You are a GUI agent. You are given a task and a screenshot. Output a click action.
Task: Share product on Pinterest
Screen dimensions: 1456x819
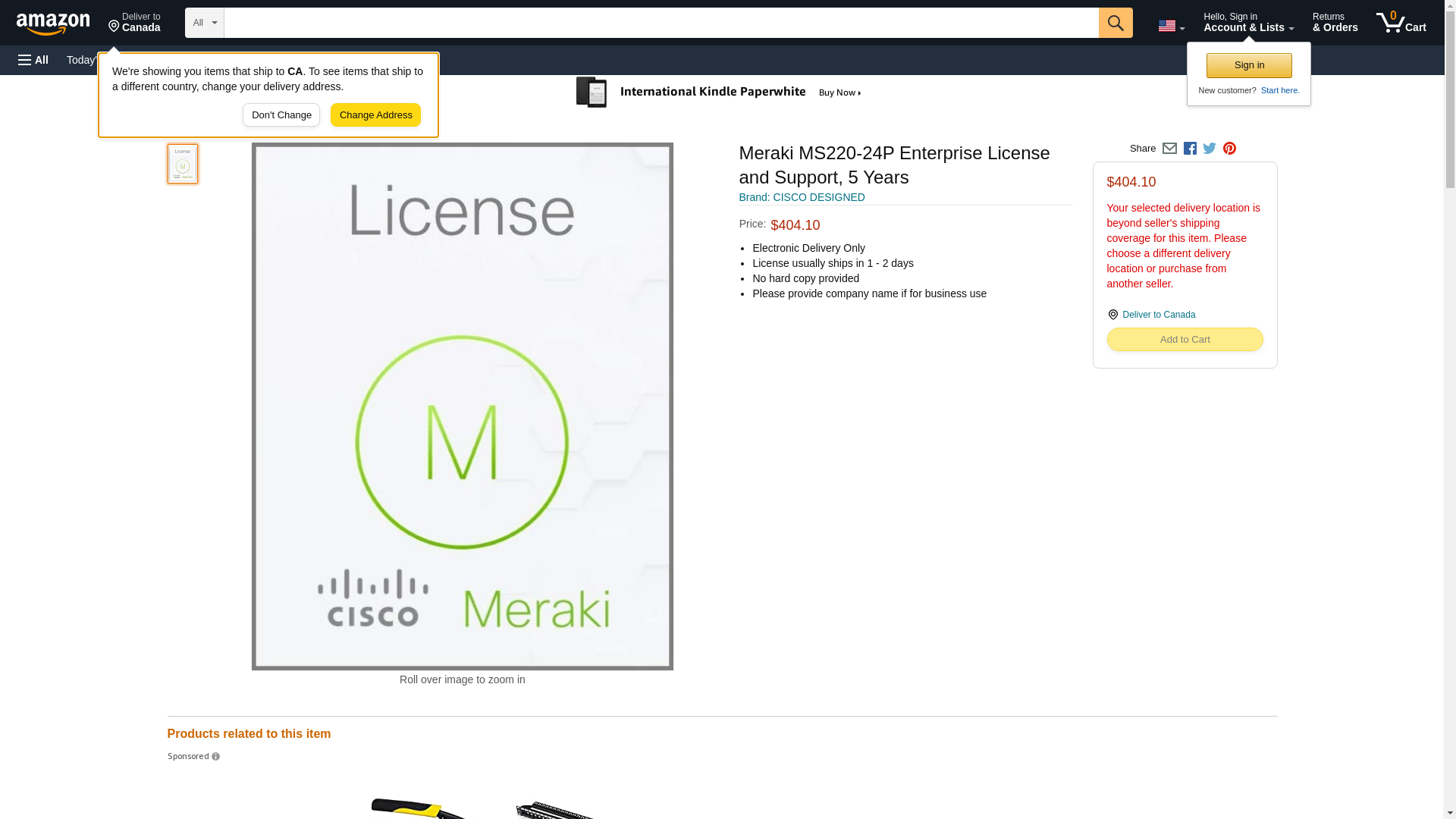click(1229, 149)
